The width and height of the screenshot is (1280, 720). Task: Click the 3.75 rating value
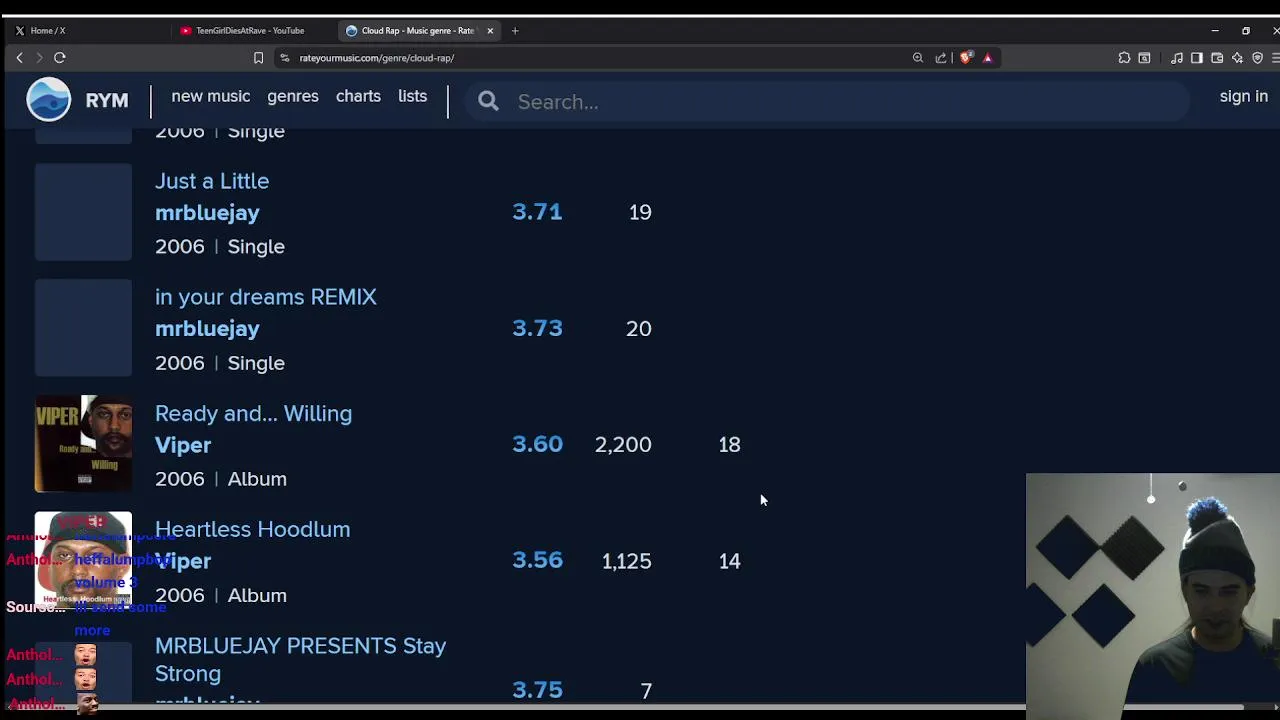pos(537,690)
